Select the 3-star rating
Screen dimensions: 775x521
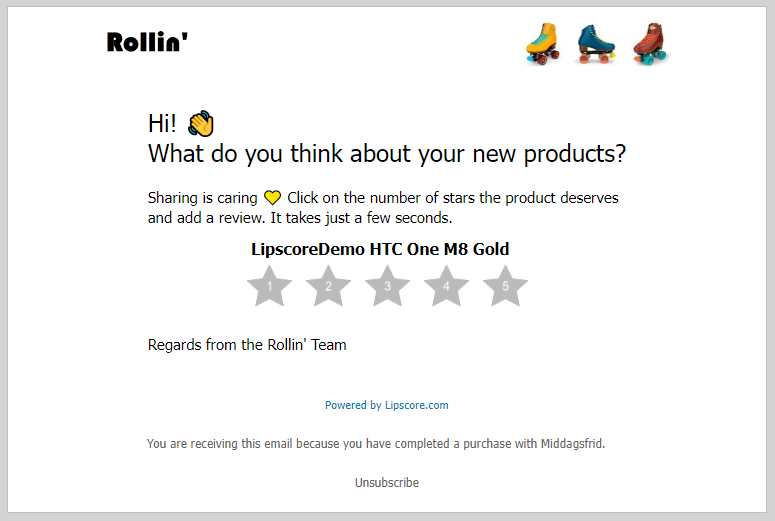(x=387, y=287)
